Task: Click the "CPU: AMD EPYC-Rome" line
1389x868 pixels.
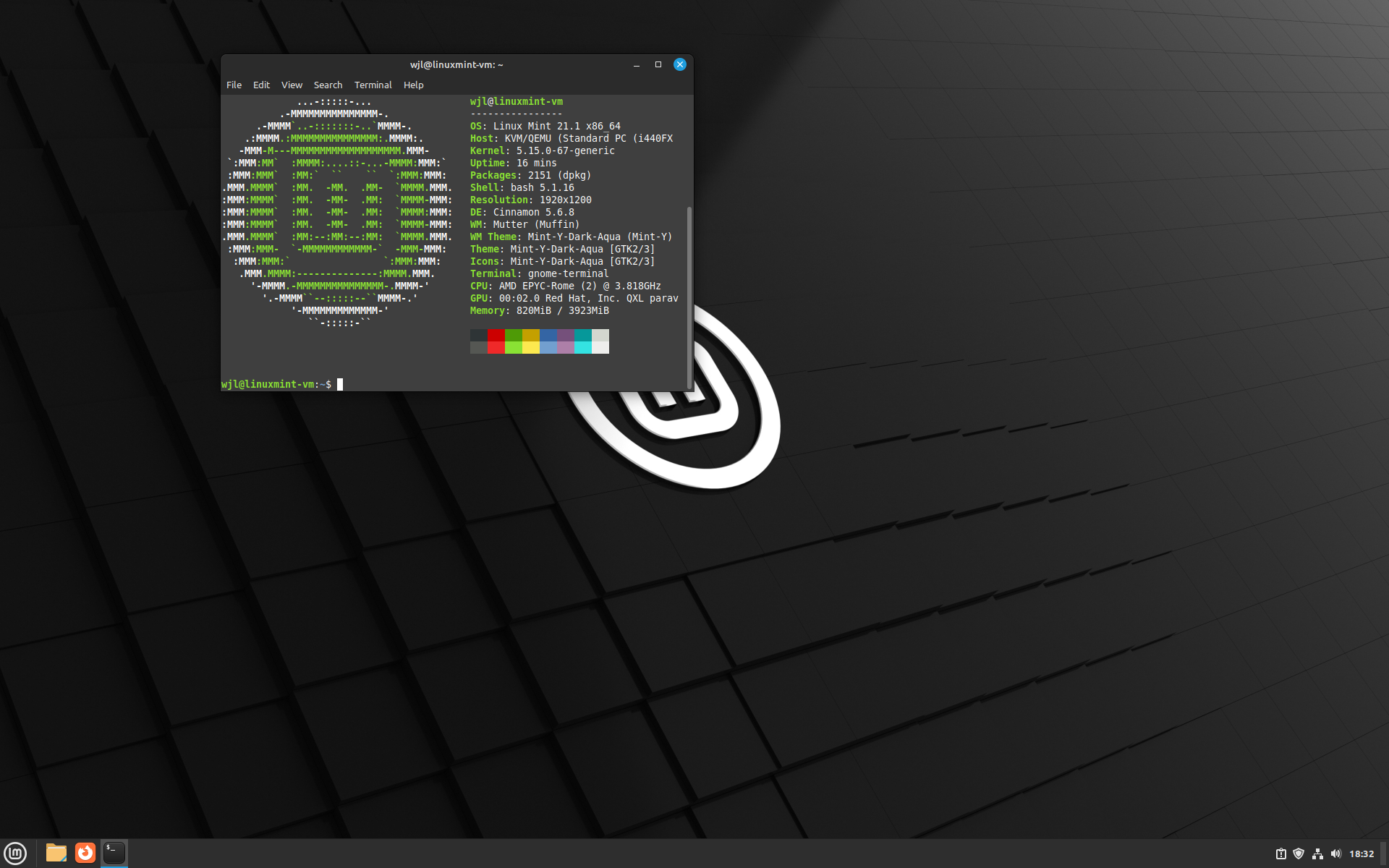Action: 566,286
